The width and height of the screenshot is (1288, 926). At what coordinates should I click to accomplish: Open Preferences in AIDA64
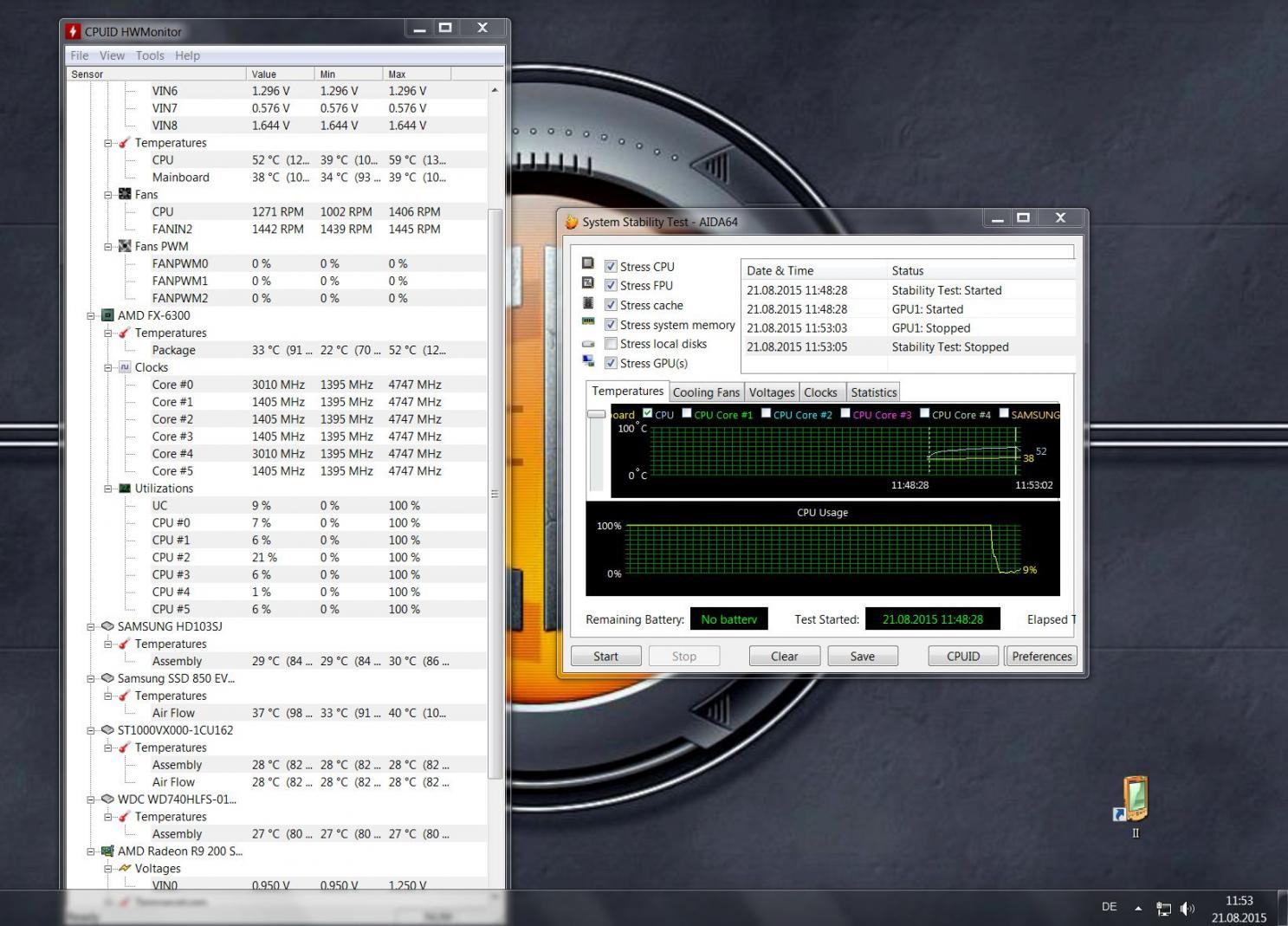[1041, 656]
